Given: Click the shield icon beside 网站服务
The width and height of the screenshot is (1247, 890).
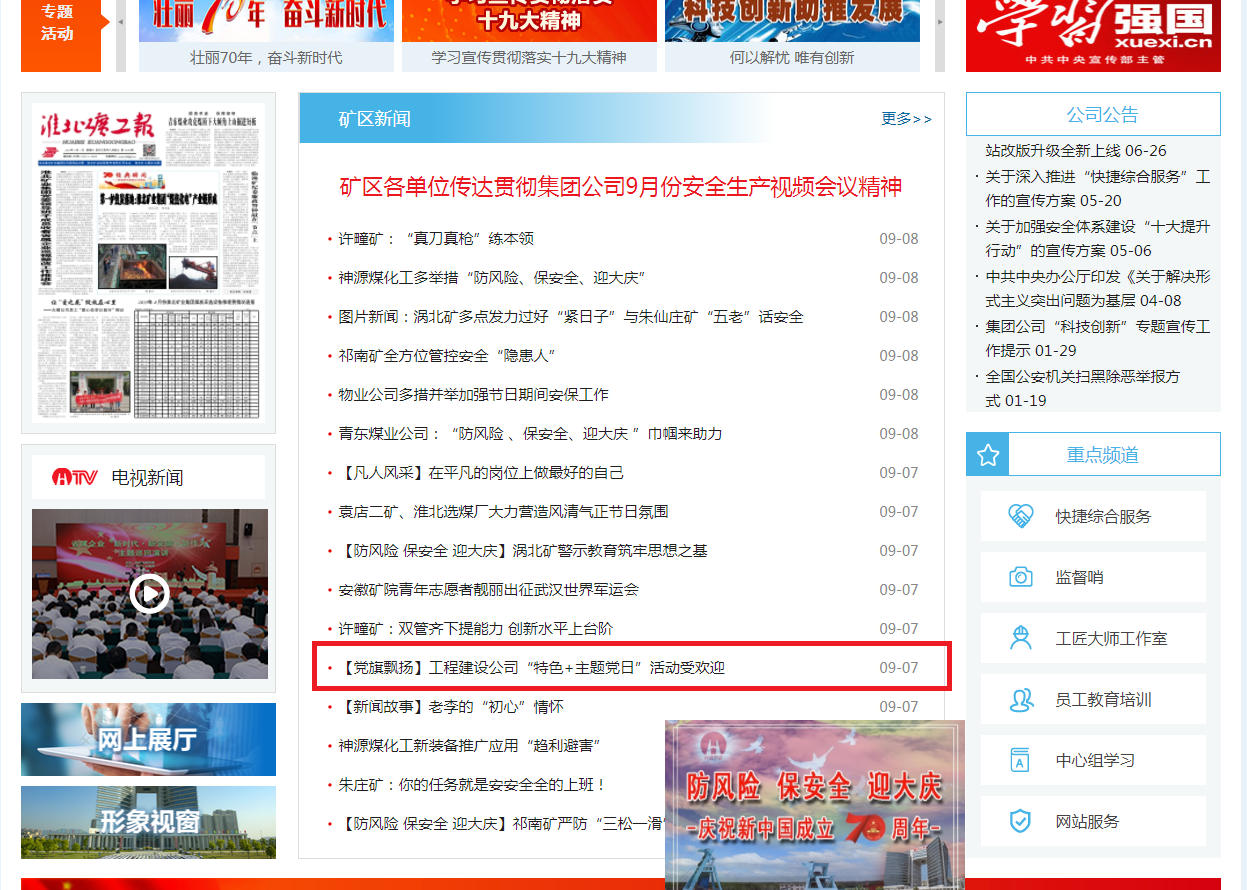Looking at the screenshot, I should [1020, 821].
